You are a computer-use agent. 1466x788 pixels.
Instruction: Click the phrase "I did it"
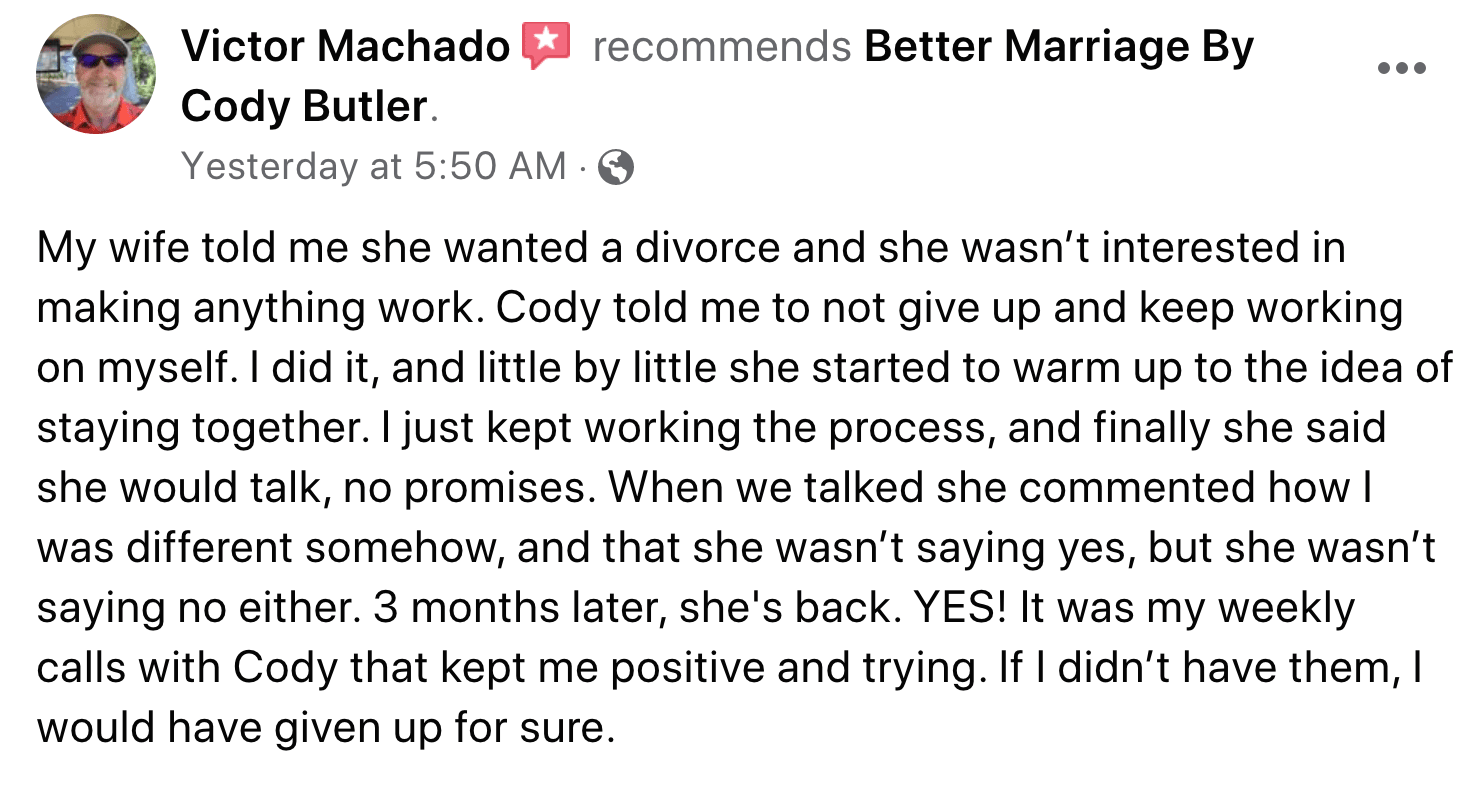pyautogui.click(x=322, y=369)
